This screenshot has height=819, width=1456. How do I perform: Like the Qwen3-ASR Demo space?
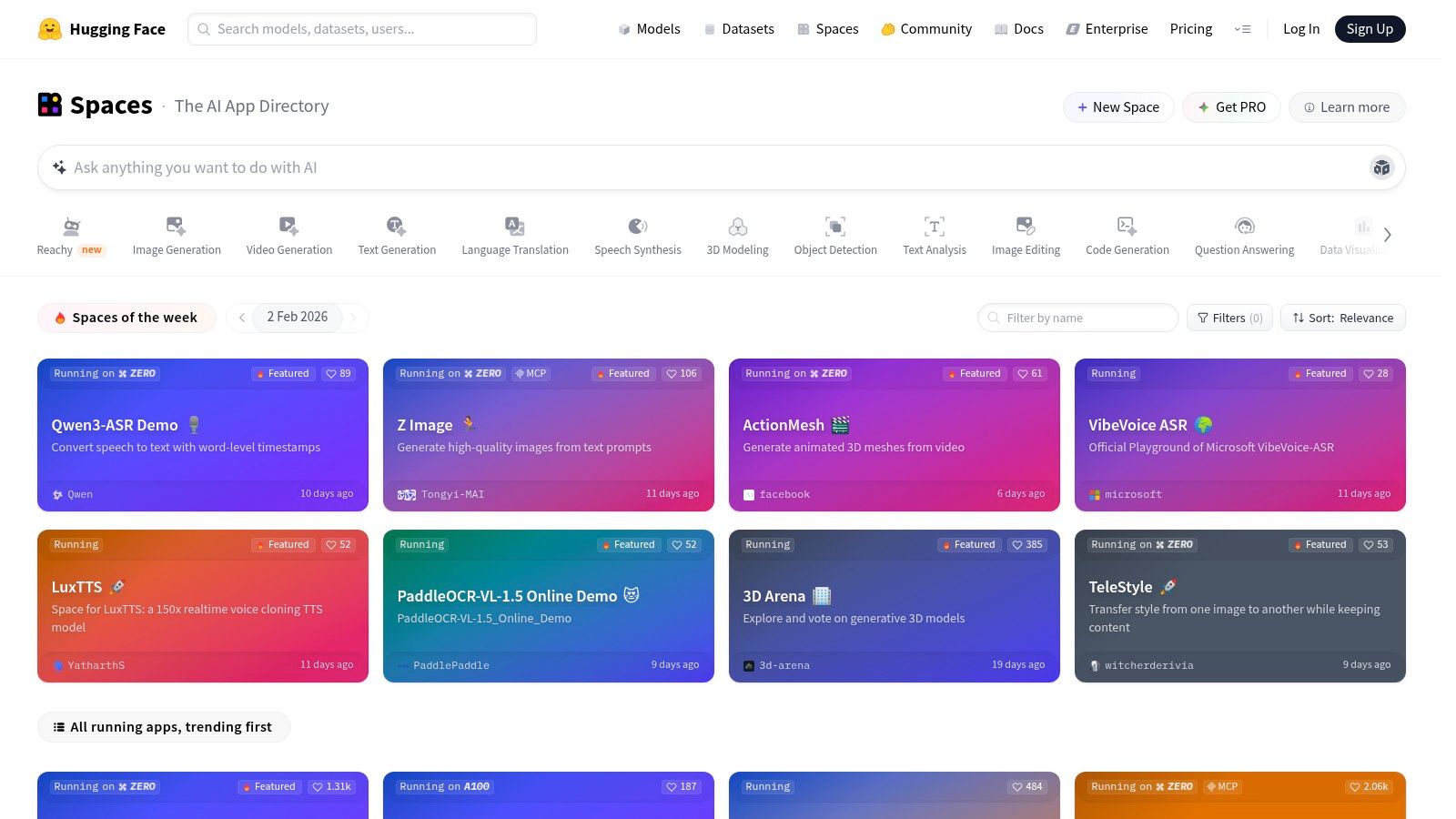click(339, 374)
